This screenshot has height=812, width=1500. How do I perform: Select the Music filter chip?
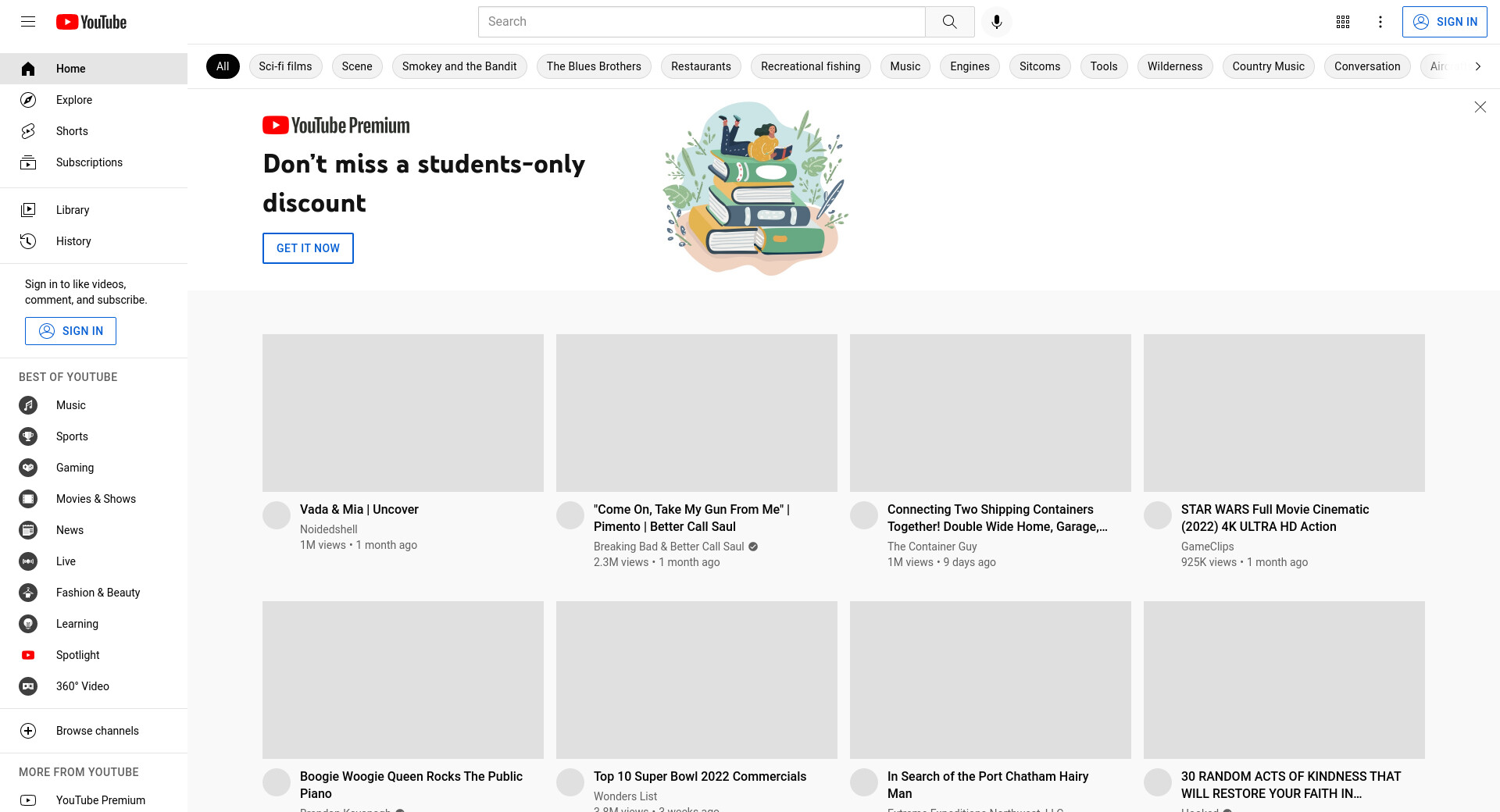pos(905,66)
